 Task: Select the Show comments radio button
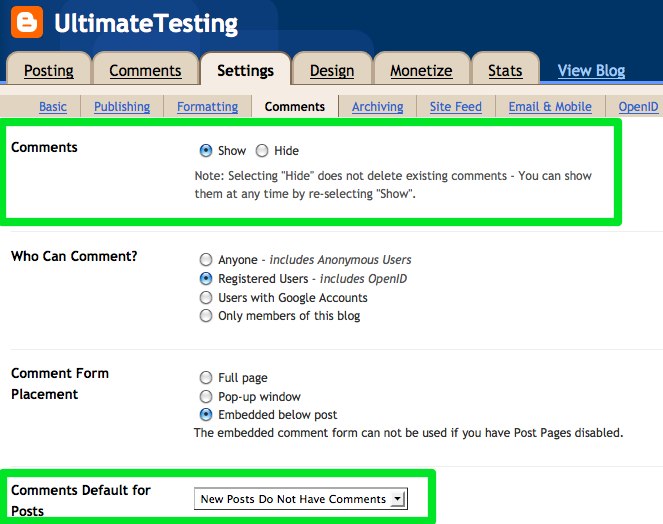pyautogui.click(x=206, y=151)
